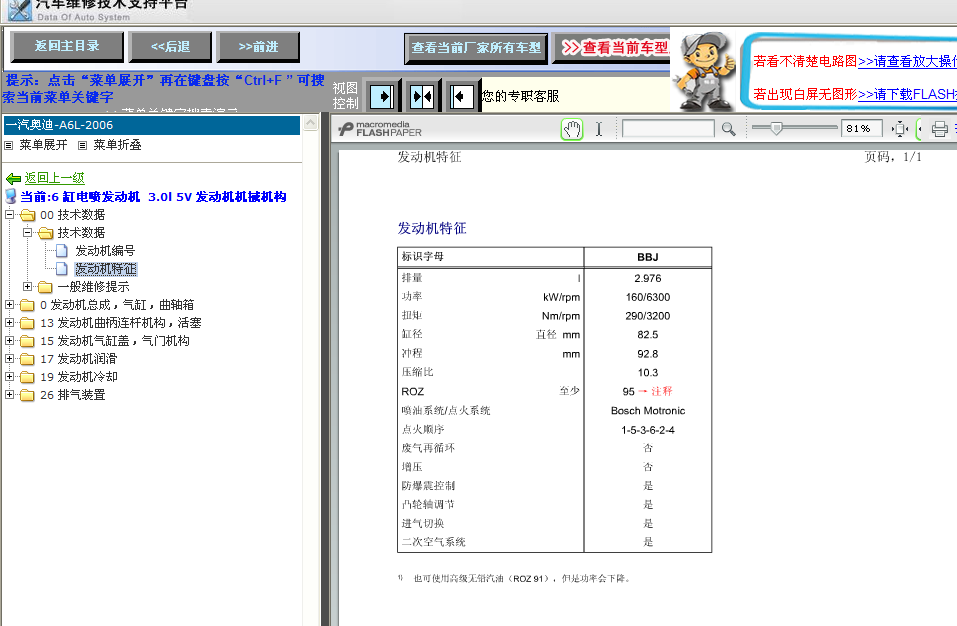The height and width of the screenshot is (626, 957).
Task: Click the FlashPaper zoom slider handle
Action: [x=775, y=128]
